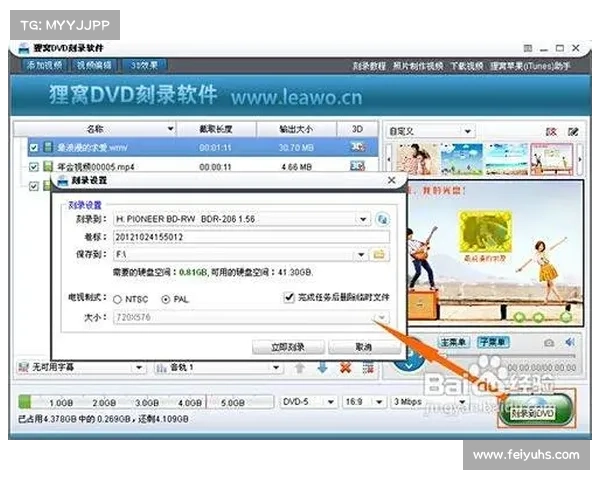Expand the 保存到 path dropdown
Image resolution: width=600 pixels, height=480 pixels.
361,255
